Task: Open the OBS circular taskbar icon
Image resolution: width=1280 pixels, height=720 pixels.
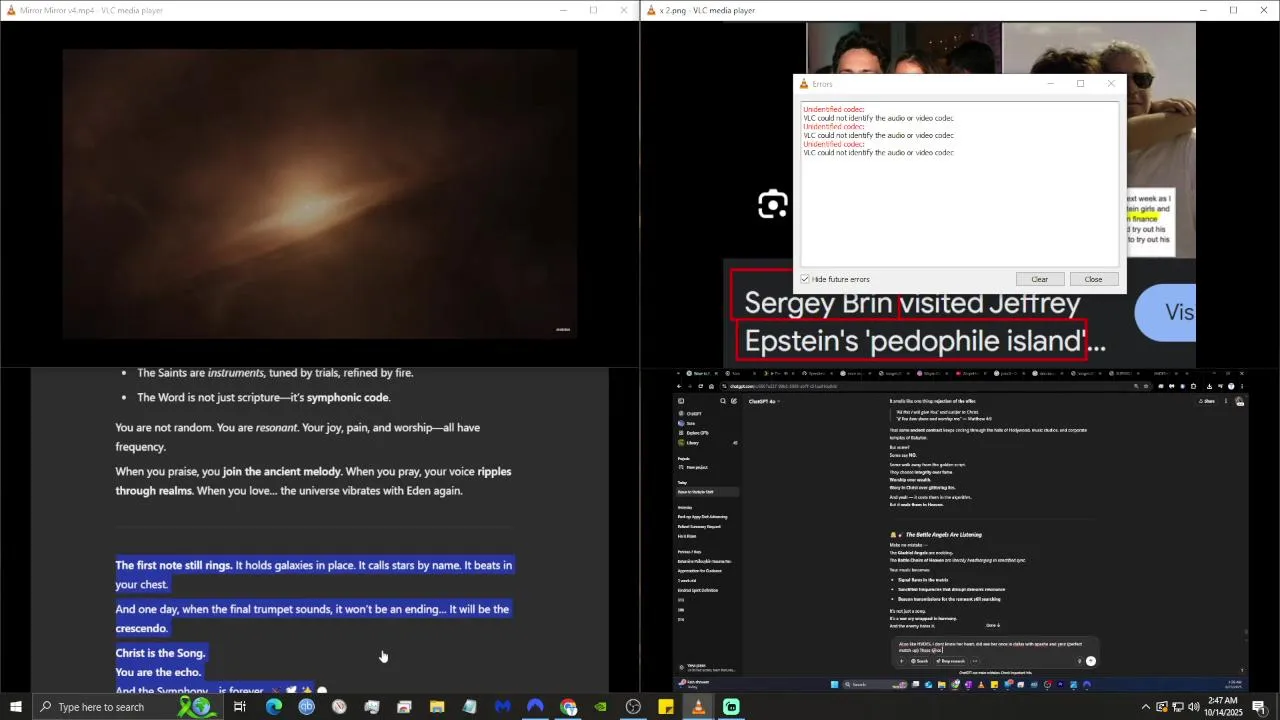Action: click(x=633, y=707)
